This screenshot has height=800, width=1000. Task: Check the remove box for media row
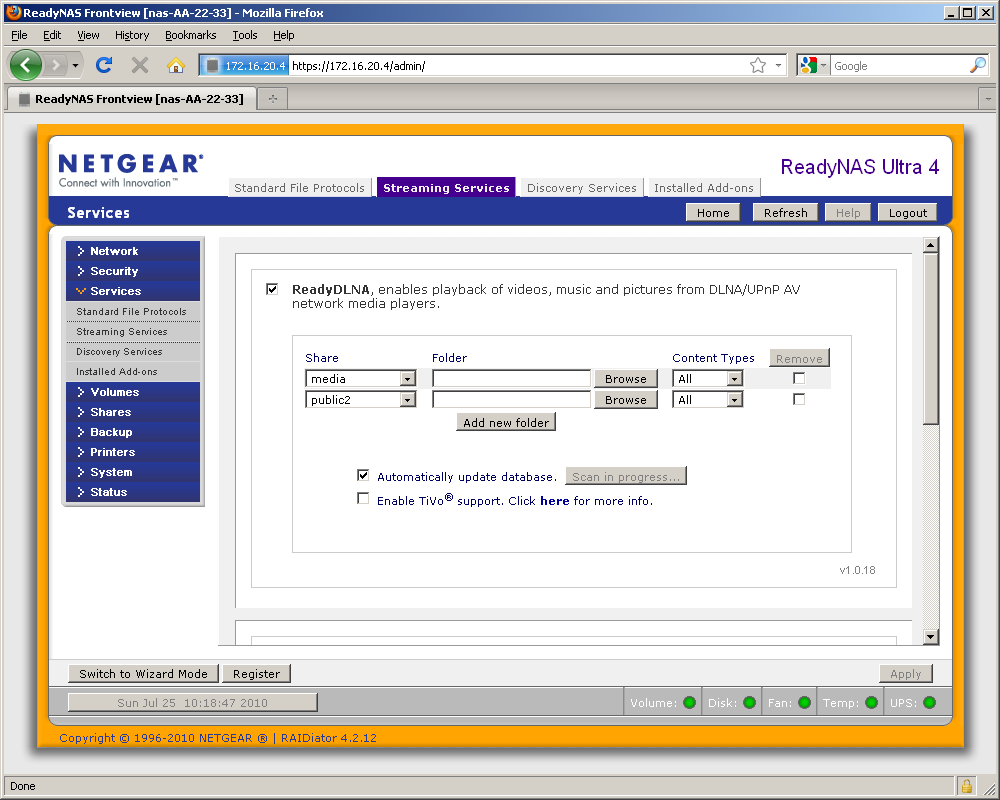click(x=798, y=378)
